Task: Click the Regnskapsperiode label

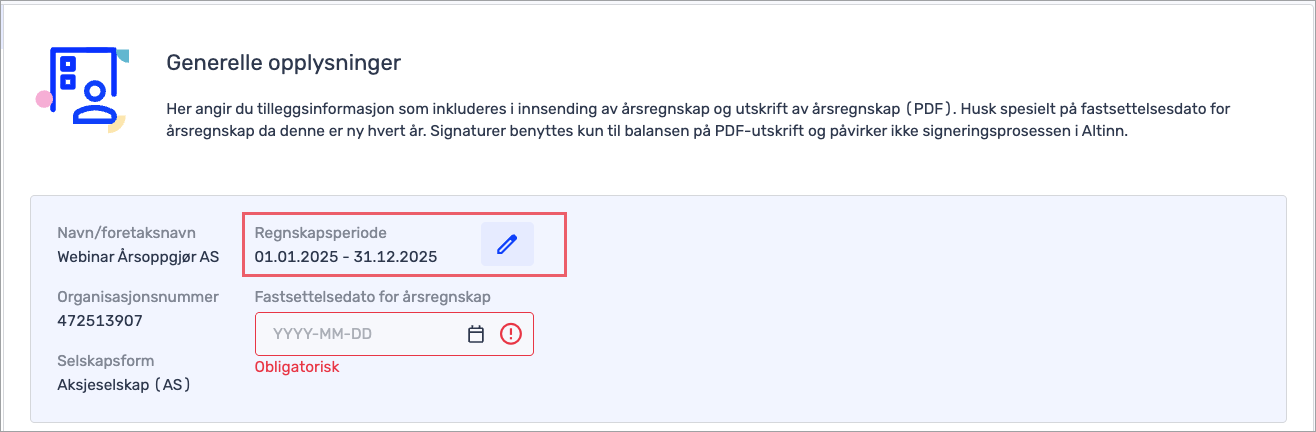Action: pos(320,233)
